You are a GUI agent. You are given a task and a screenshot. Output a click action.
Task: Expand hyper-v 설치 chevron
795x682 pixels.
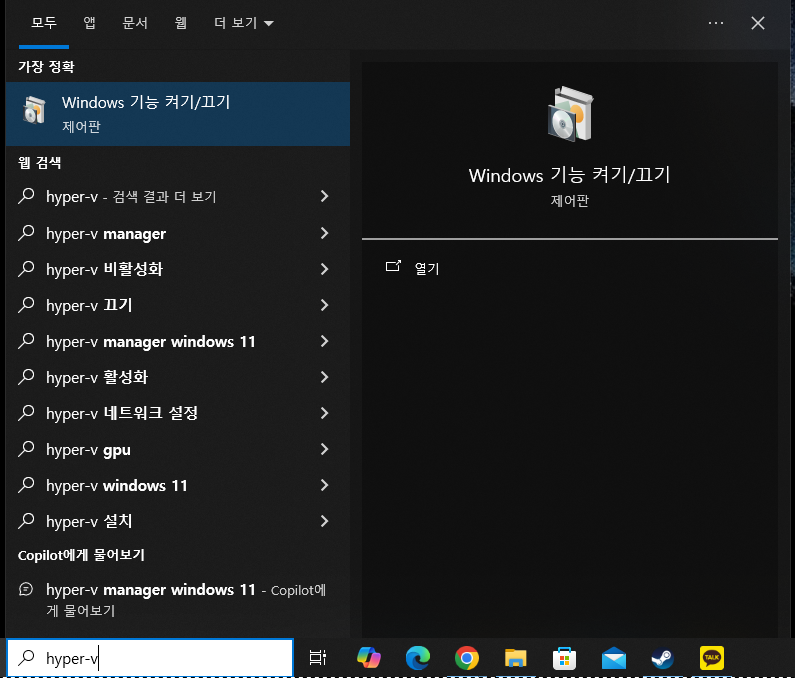(324, 521)
